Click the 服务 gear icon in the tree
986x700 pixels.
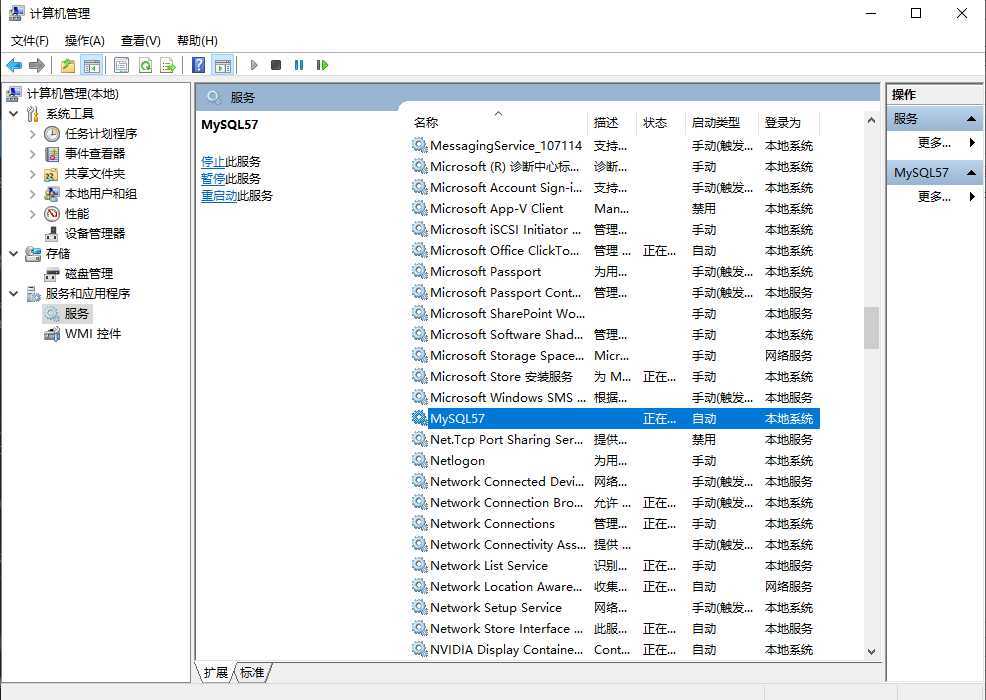pyautogui.click(x=52, y=314)
